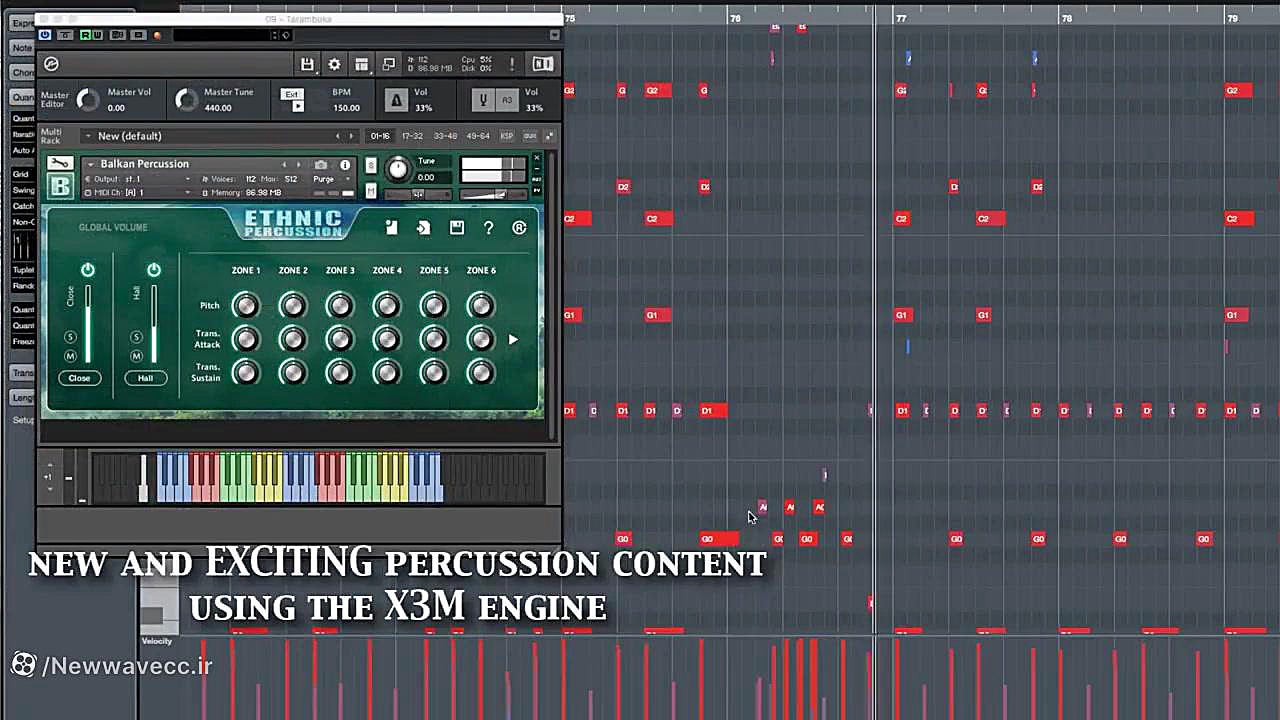Viewport: 1280px width, 720px height.
Task: Click the metronome icon
Action: pos(396,100)
